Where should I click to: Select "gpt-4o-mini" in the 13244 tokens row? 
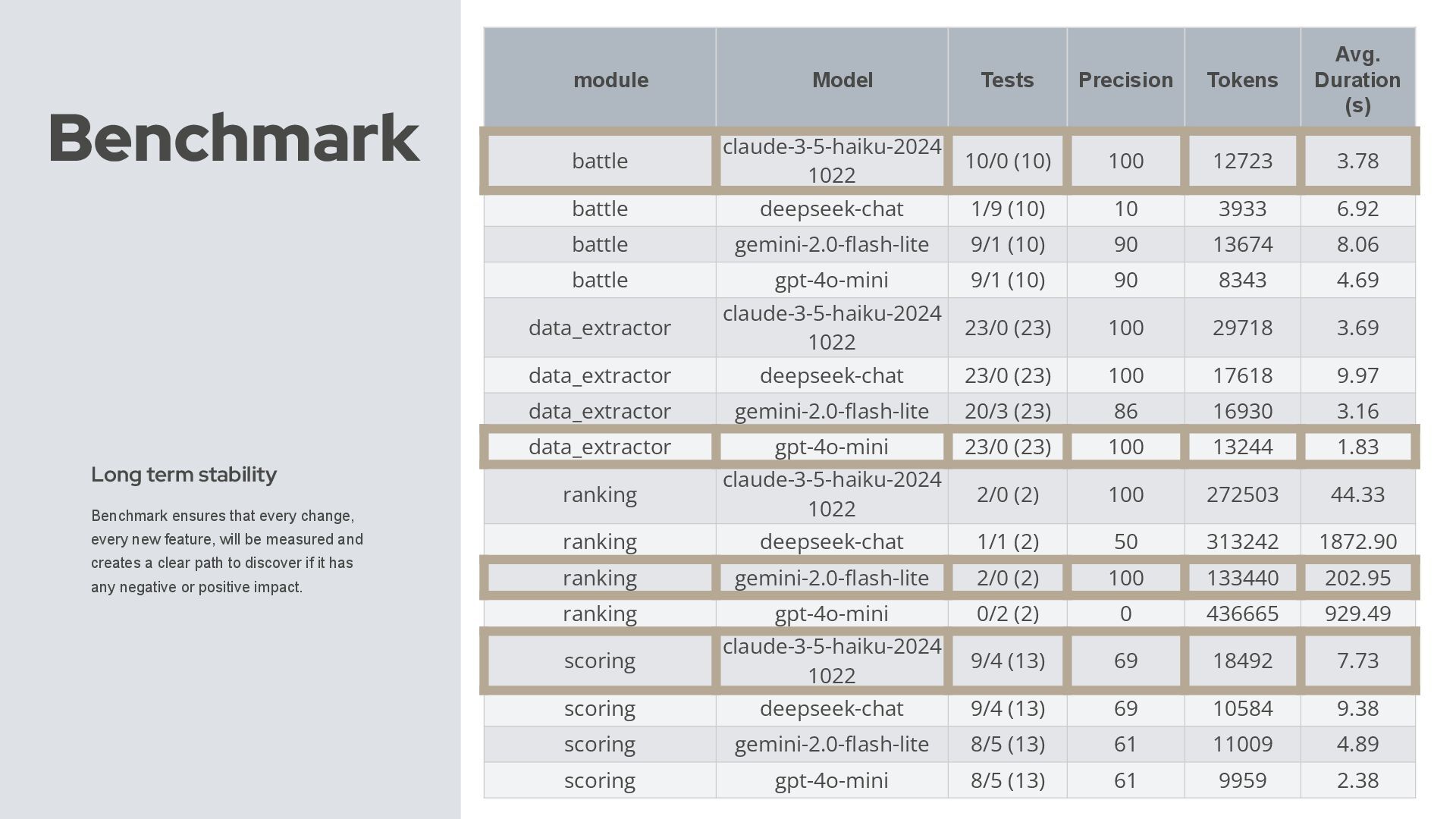(x=832, y=447)
